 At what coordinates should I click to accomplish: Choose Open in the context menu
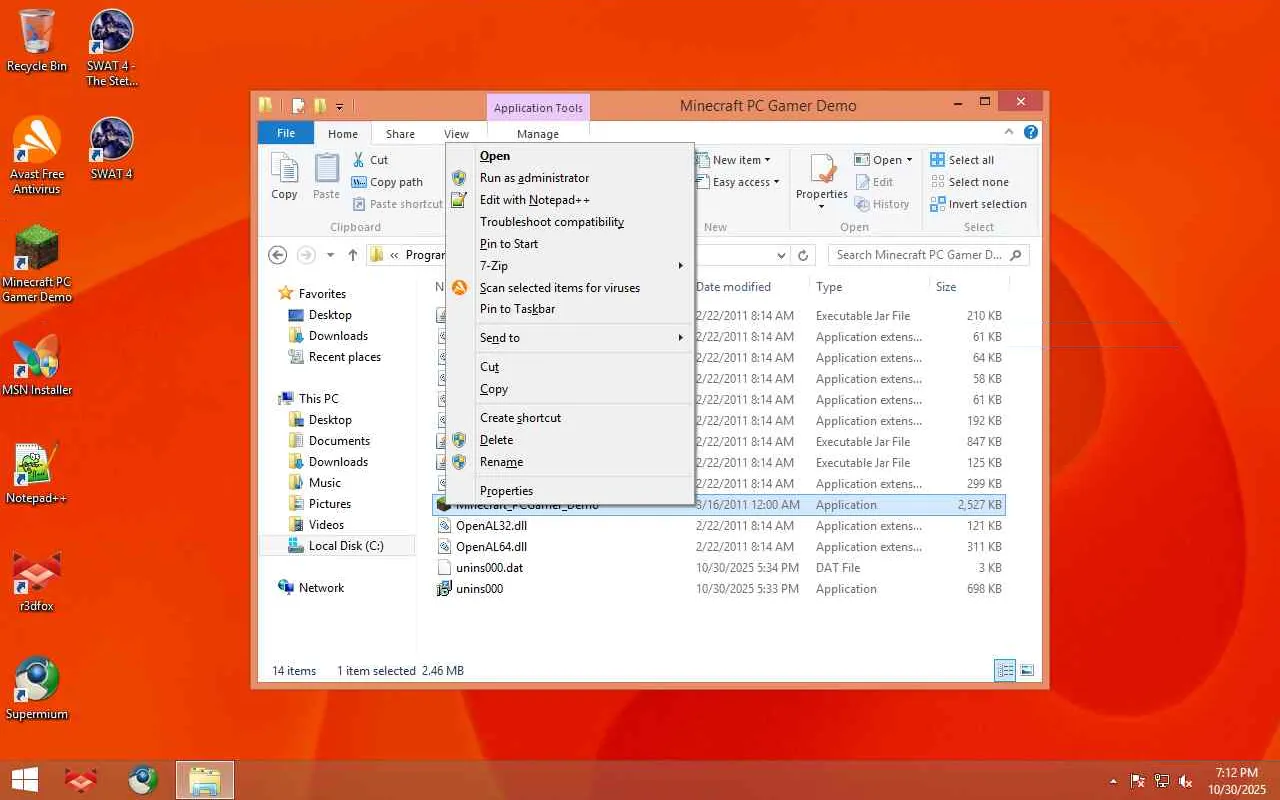[x=570, y=156]
